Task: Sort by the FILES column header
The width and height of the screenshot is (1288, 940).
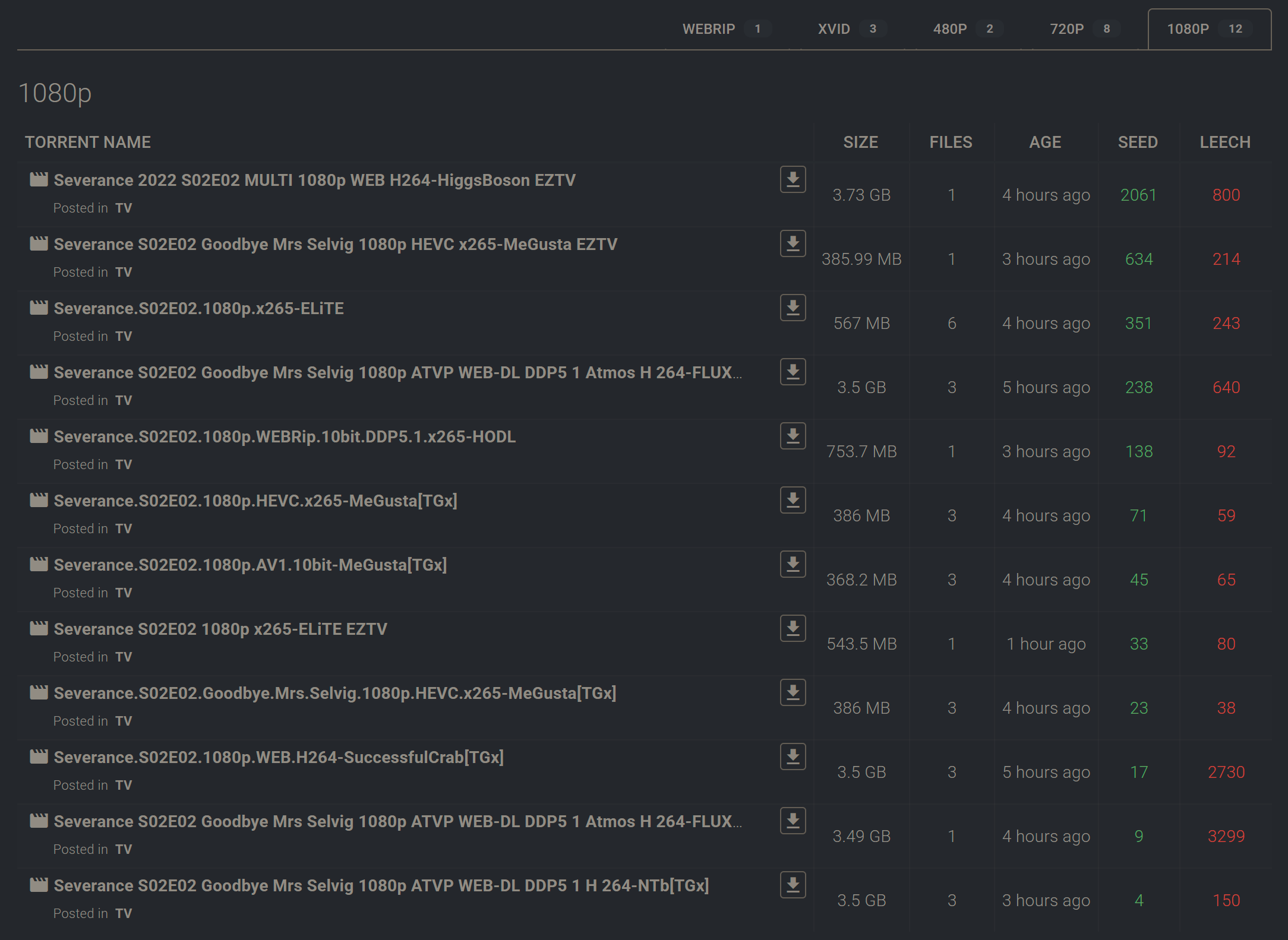Action: click(x=951, y=142)
